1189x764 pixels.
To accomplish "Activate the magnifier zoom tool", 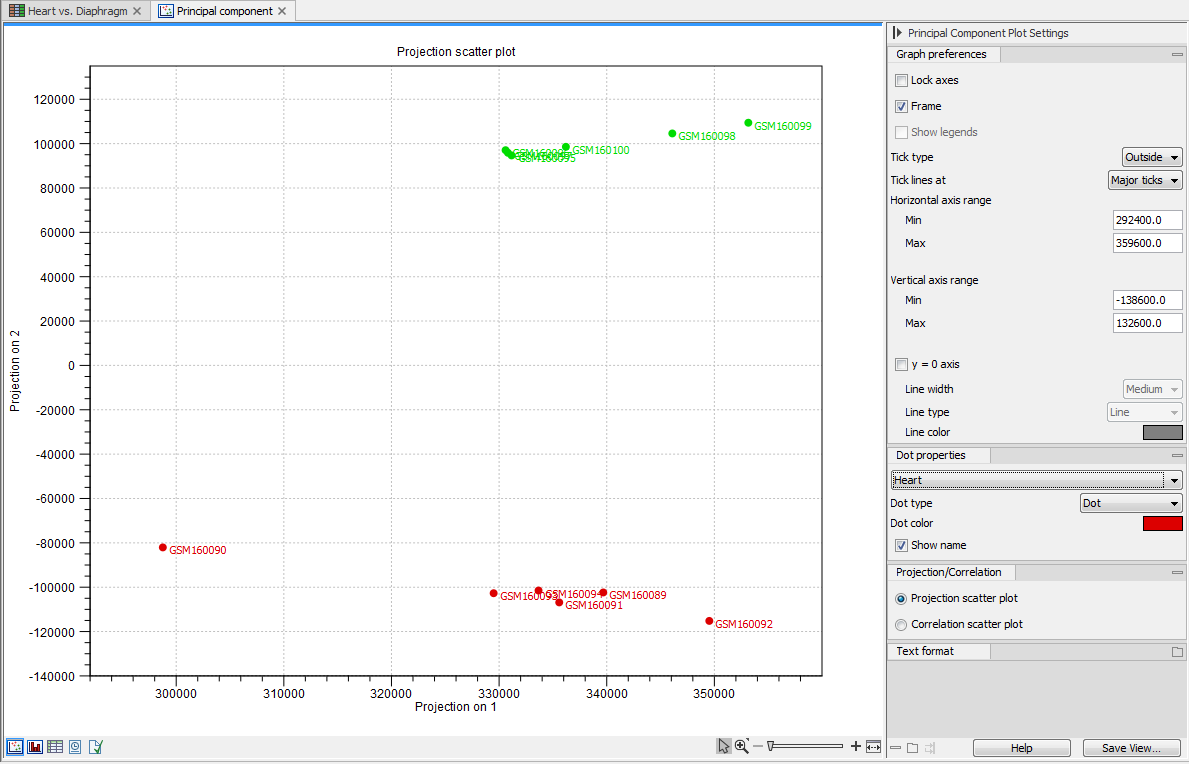I will pyautogui.click(x=742, y=746).
